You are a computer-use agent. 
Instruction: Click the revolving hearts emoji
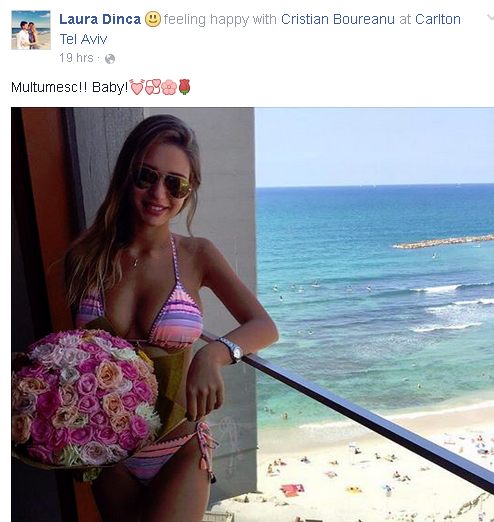(x=153, y=87)
